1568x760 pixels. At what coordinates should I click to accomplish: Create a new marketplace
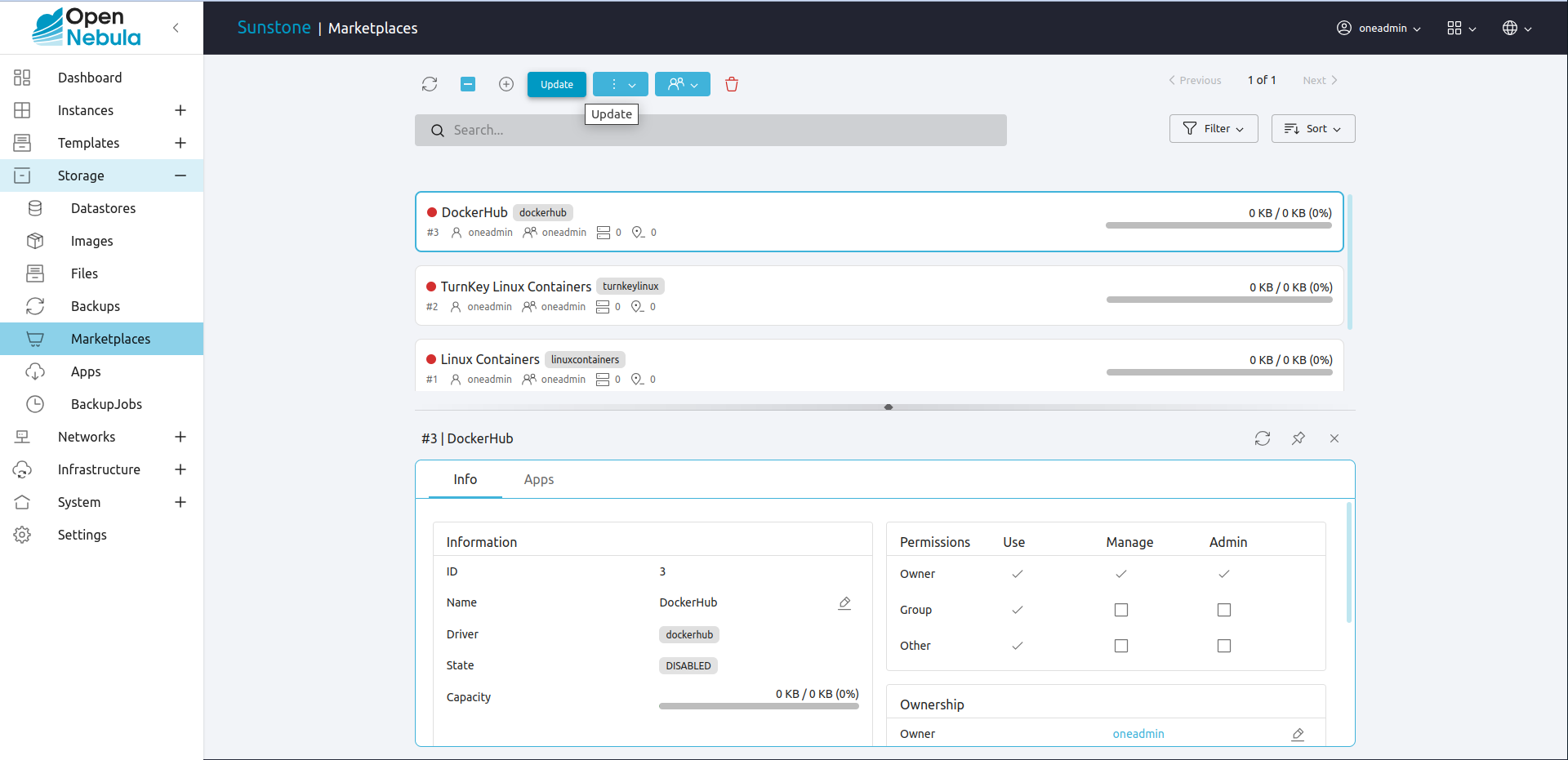pyautogui.click(x=506, y=84)
